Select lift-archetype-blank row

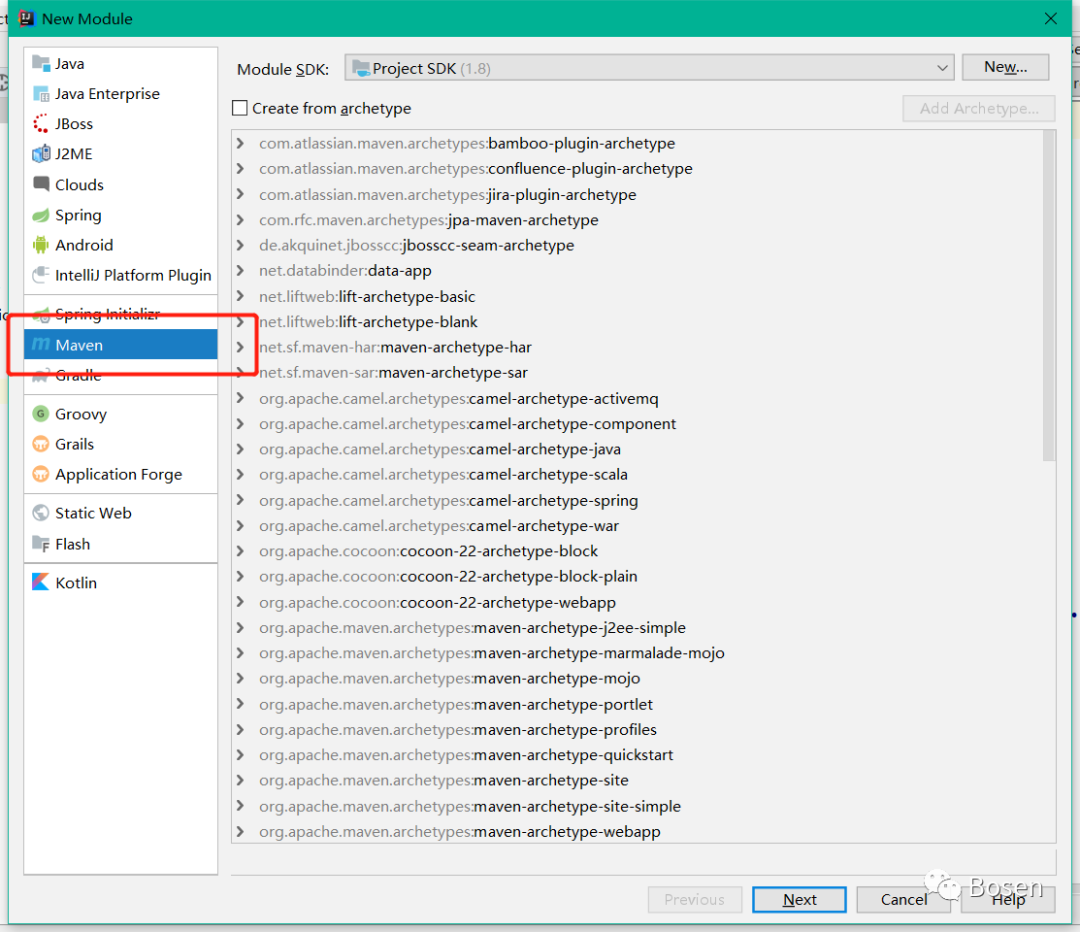[x=637, y=322]
